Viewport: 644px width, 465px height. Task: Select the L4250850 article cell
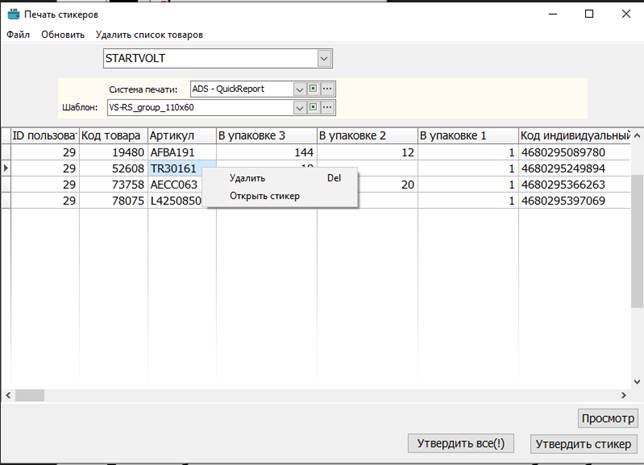[x=177, y=201]
